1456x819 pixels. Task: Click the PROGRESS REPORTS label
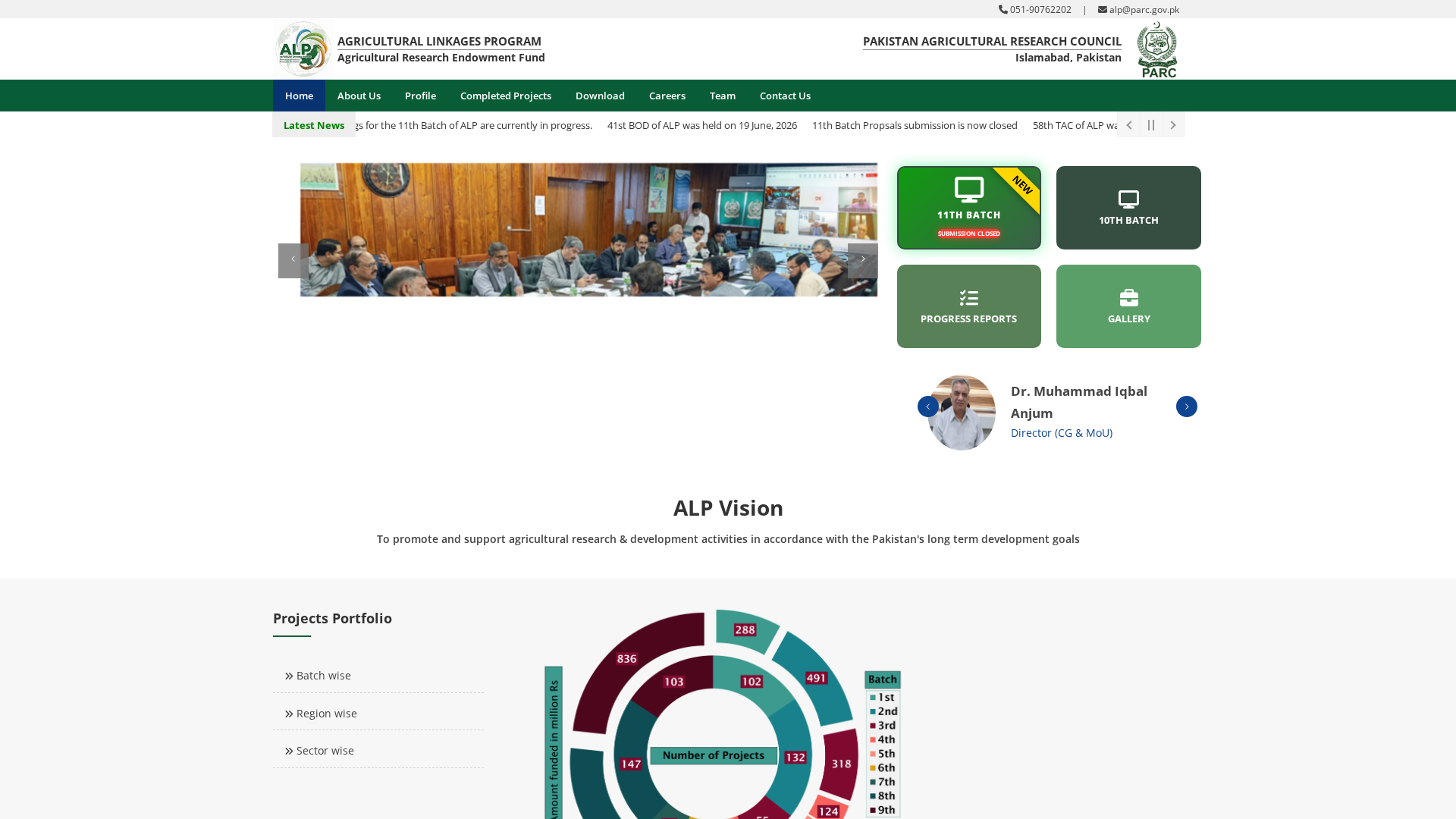pos(968,319)
